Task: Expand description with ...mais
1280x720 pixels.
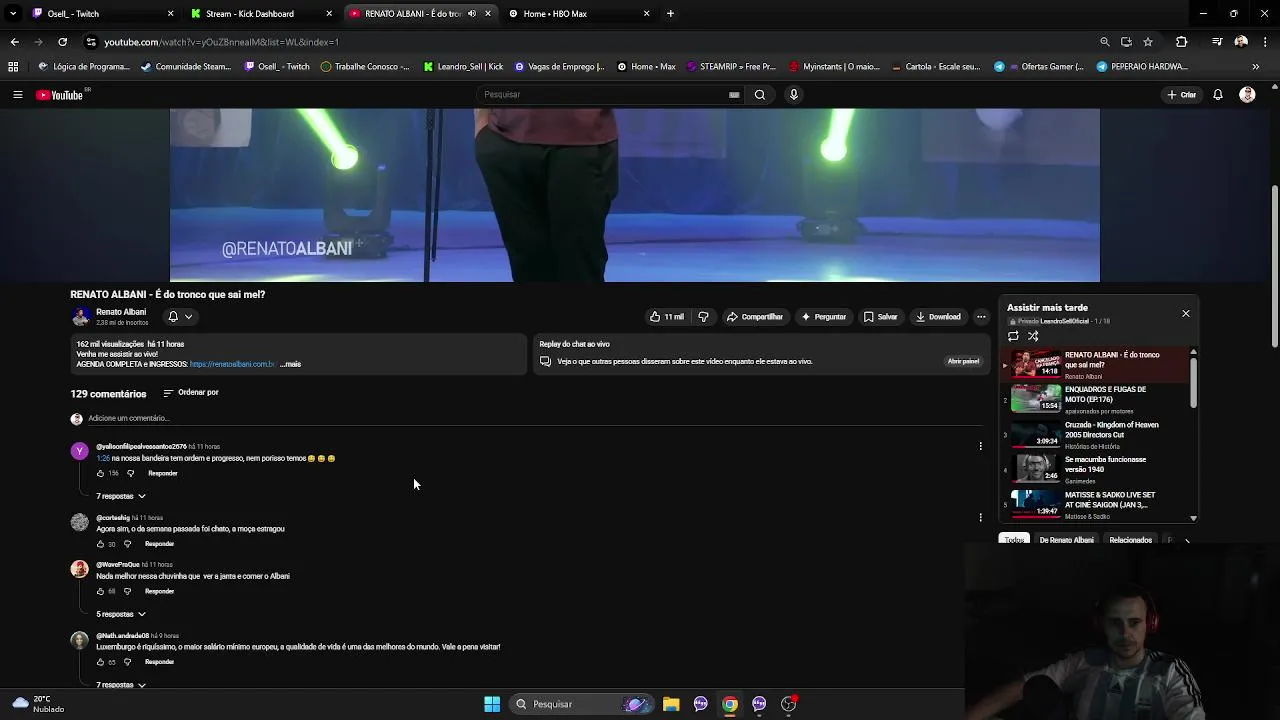Action: point(291,364)
